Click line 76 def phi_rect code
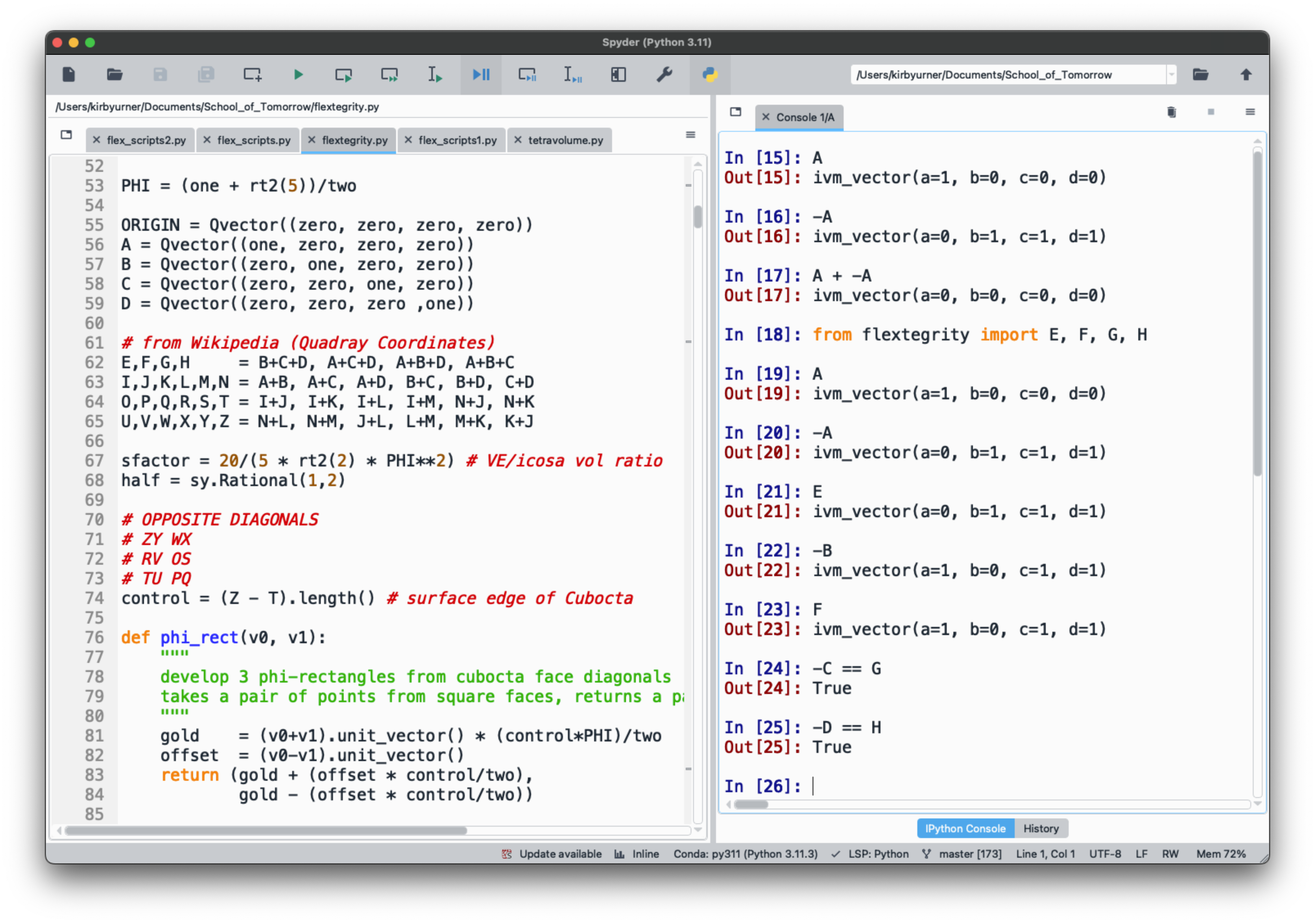The width and height of the screenshot is (1315, 924). coord(223,638)
